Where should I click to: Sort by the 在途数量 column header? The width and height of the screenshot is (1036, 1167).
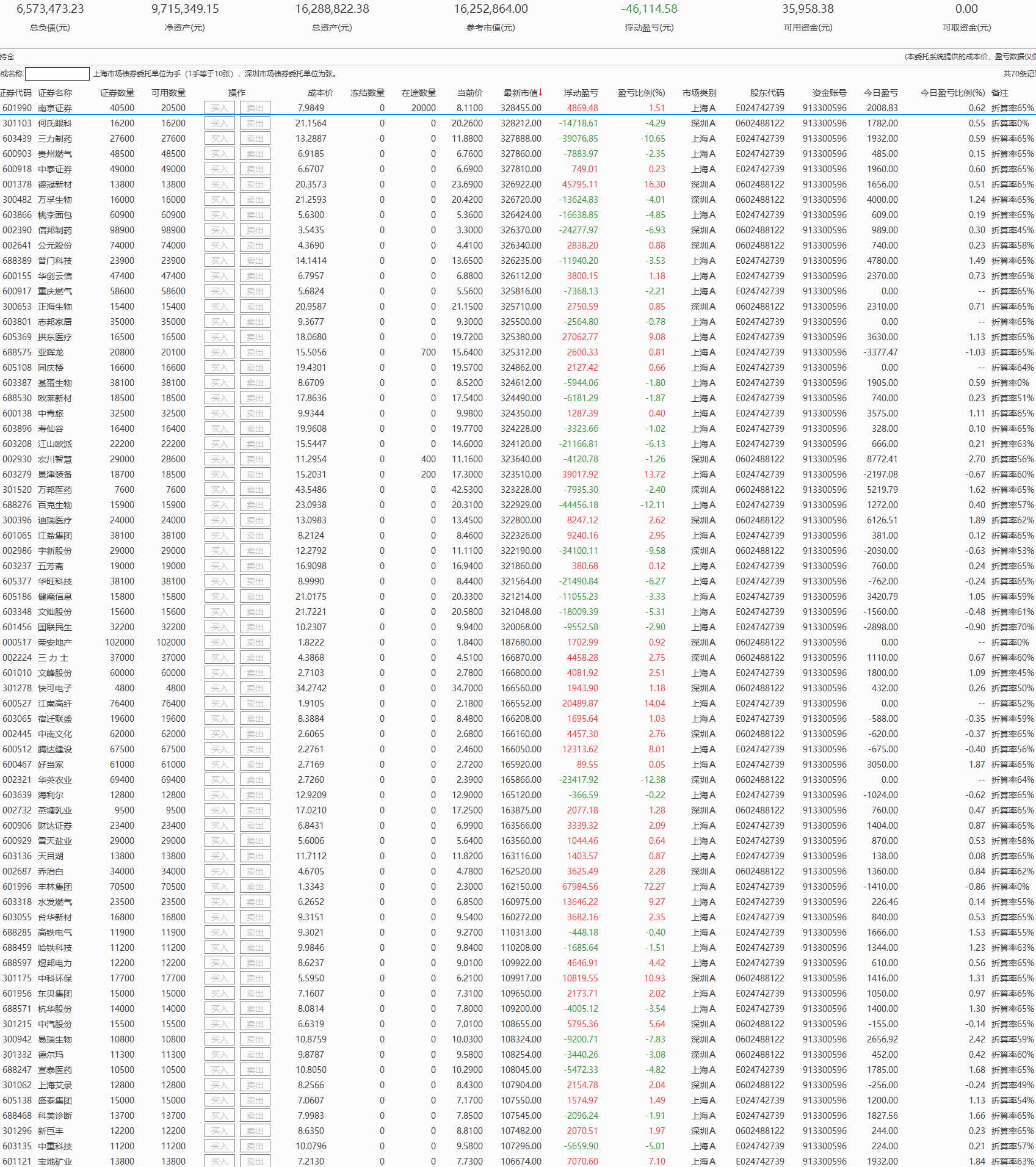pos(419,93)
